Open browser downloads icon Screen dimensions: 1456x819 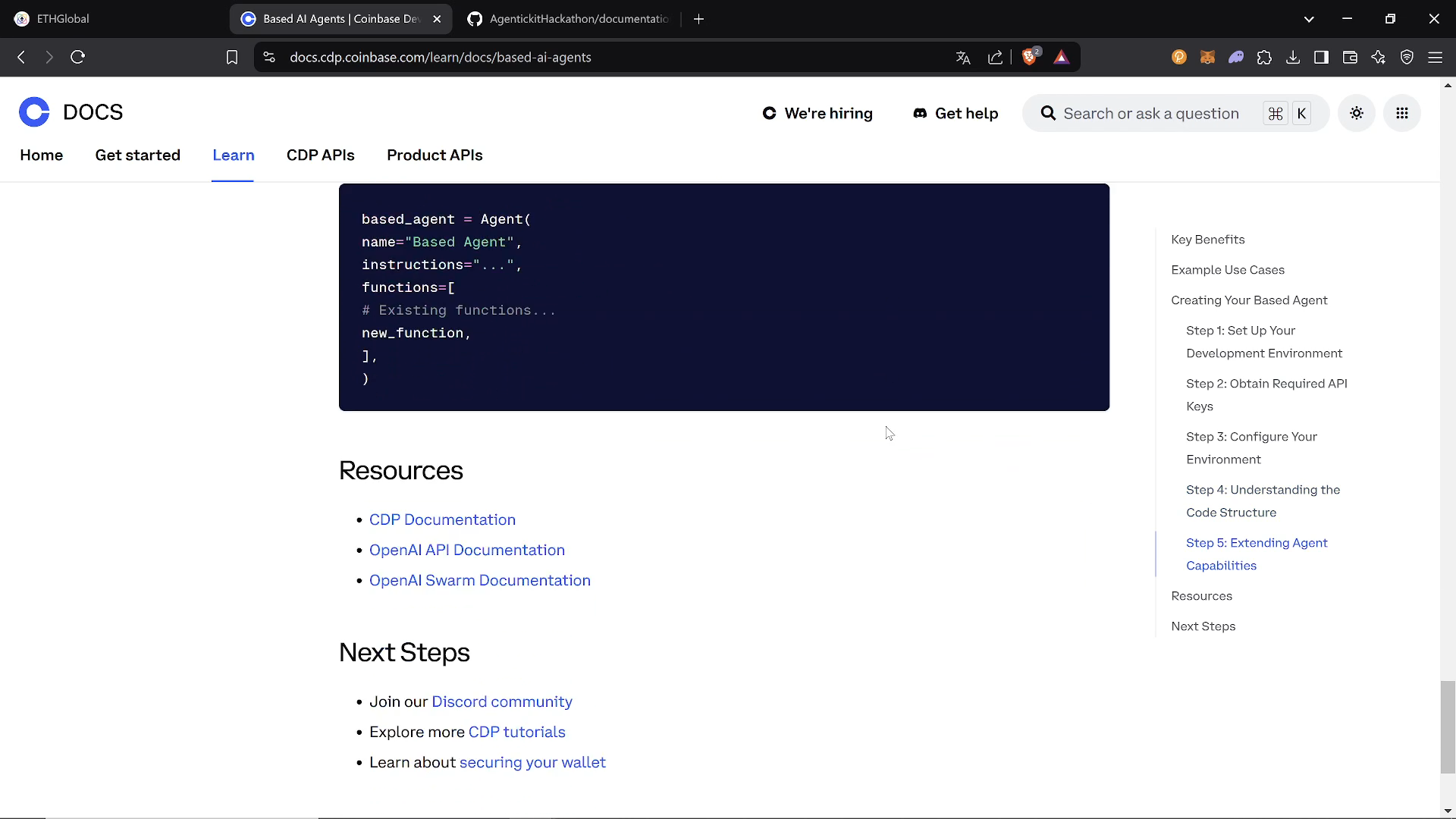(1293, 57)
